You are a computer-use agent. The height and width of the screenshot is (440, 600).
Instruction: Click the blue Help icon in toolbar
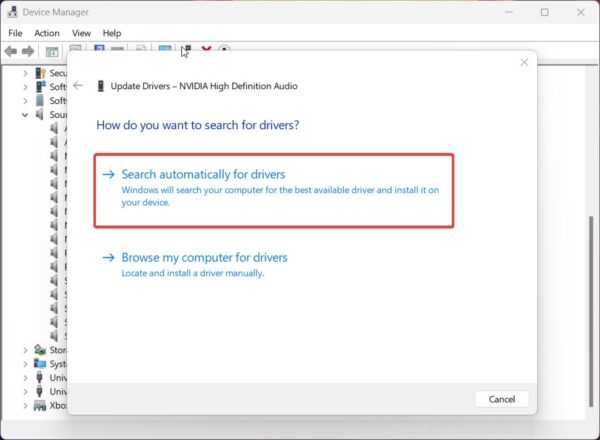pyautogui.click(x=99, y=48)
